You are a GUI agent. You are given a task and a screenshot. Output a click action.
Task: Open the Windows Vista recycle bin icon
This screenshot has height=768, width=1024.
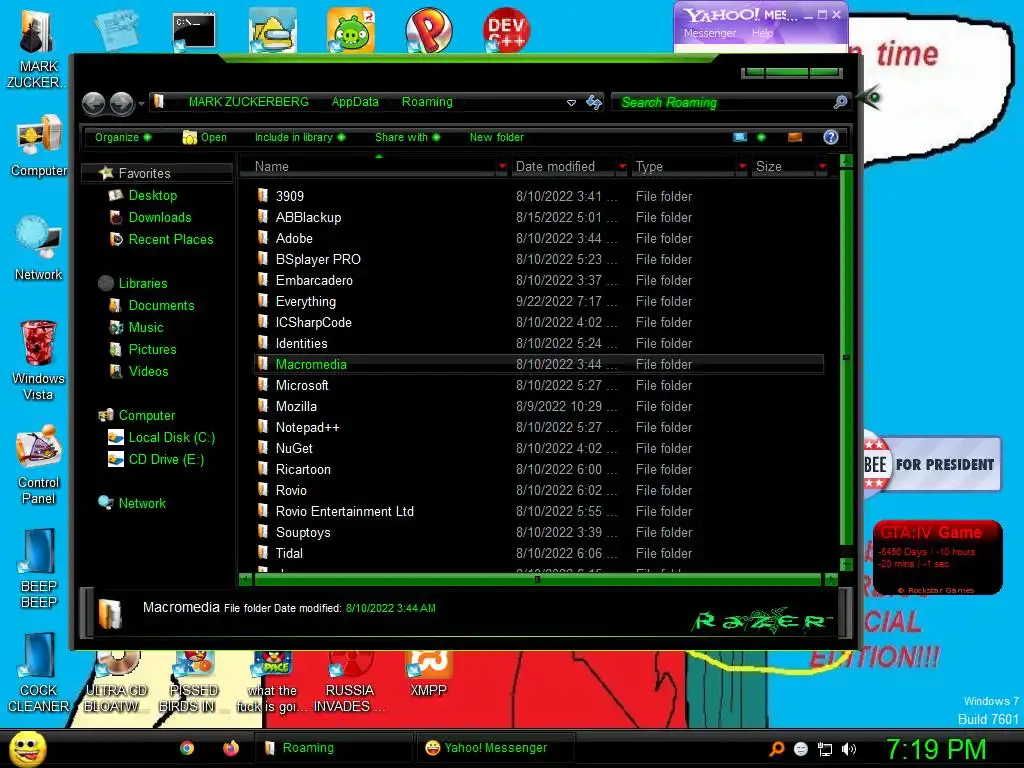(x=39, y=360)
